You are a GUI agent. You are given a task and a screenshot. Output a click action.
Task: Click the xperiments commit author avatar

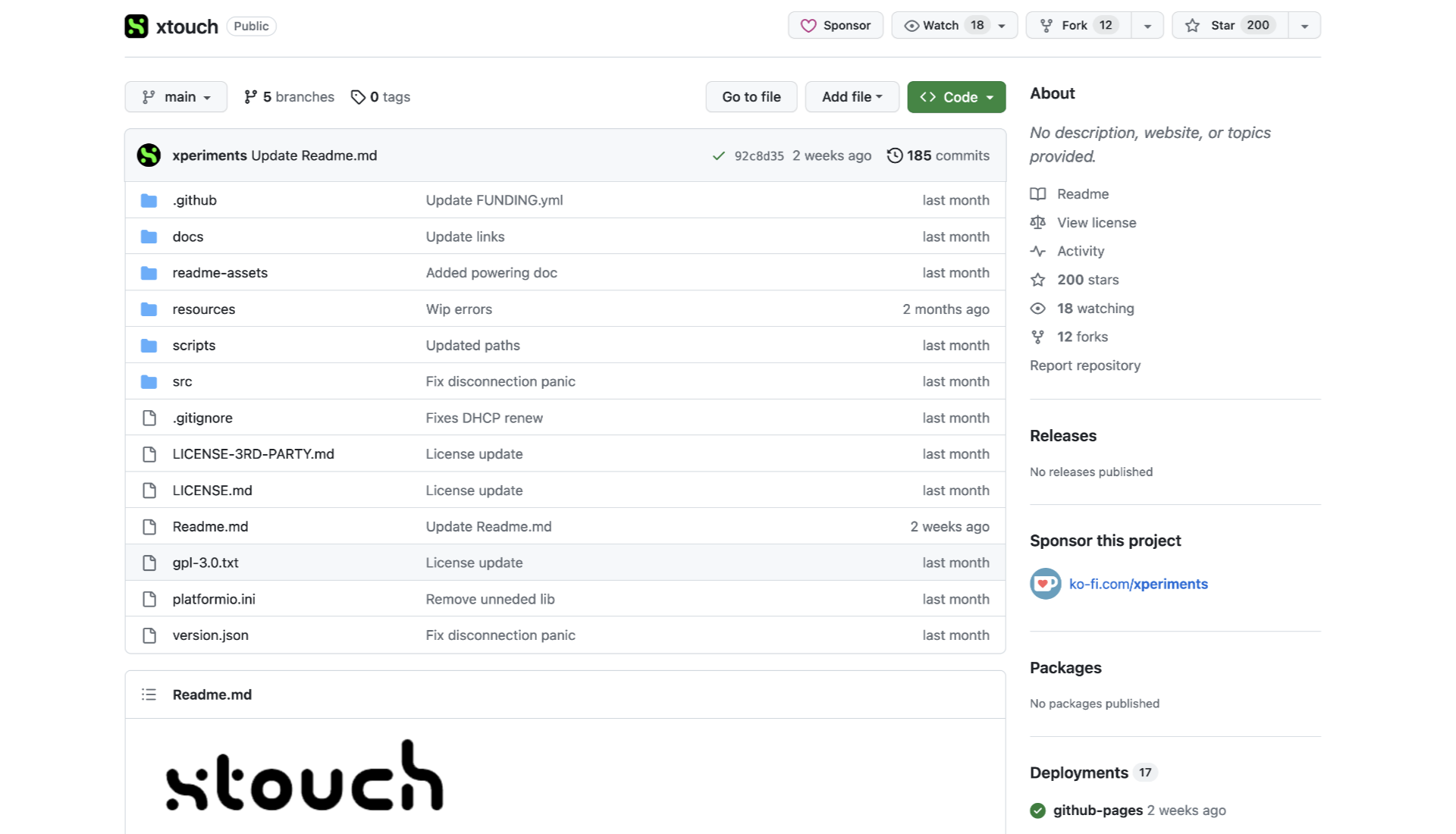[149, 155]
